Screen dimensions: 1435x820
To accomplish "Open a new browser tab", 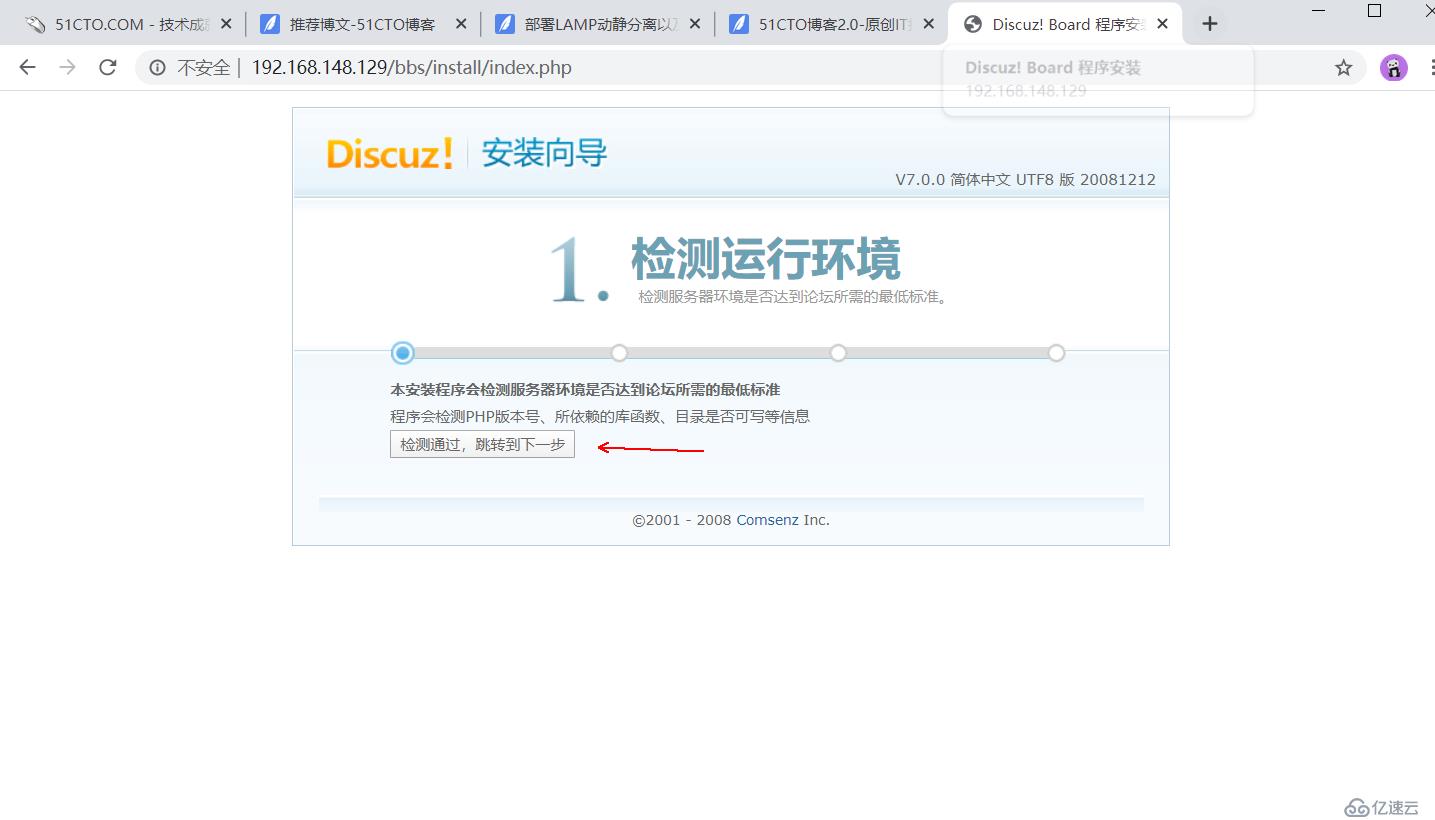I will tap(1210, 24).
